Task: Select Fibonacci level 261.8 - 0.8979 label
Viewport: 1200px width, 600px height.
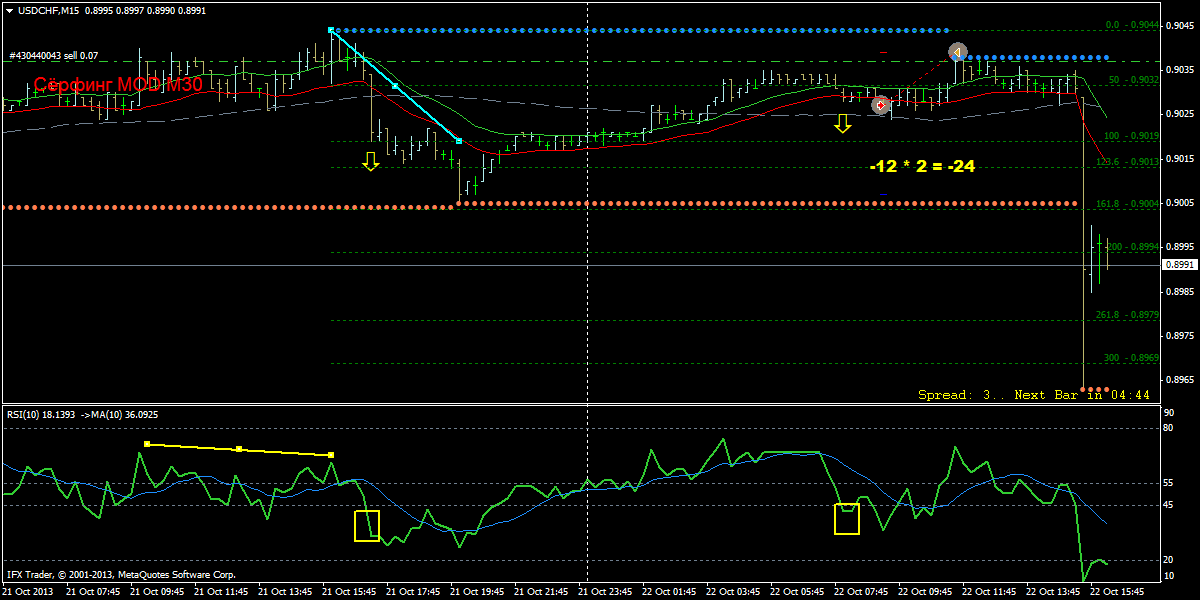Action: (x=1130, y=315)
